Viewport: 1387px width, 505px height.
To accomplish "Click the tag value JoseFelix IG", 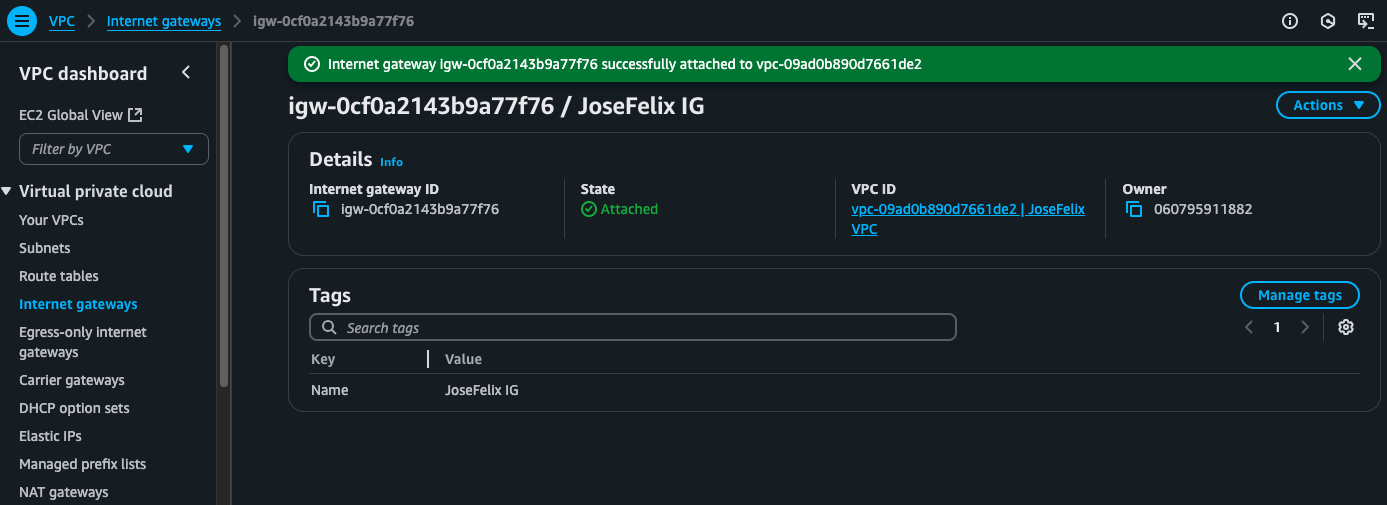I will click(x=482, y=390).
